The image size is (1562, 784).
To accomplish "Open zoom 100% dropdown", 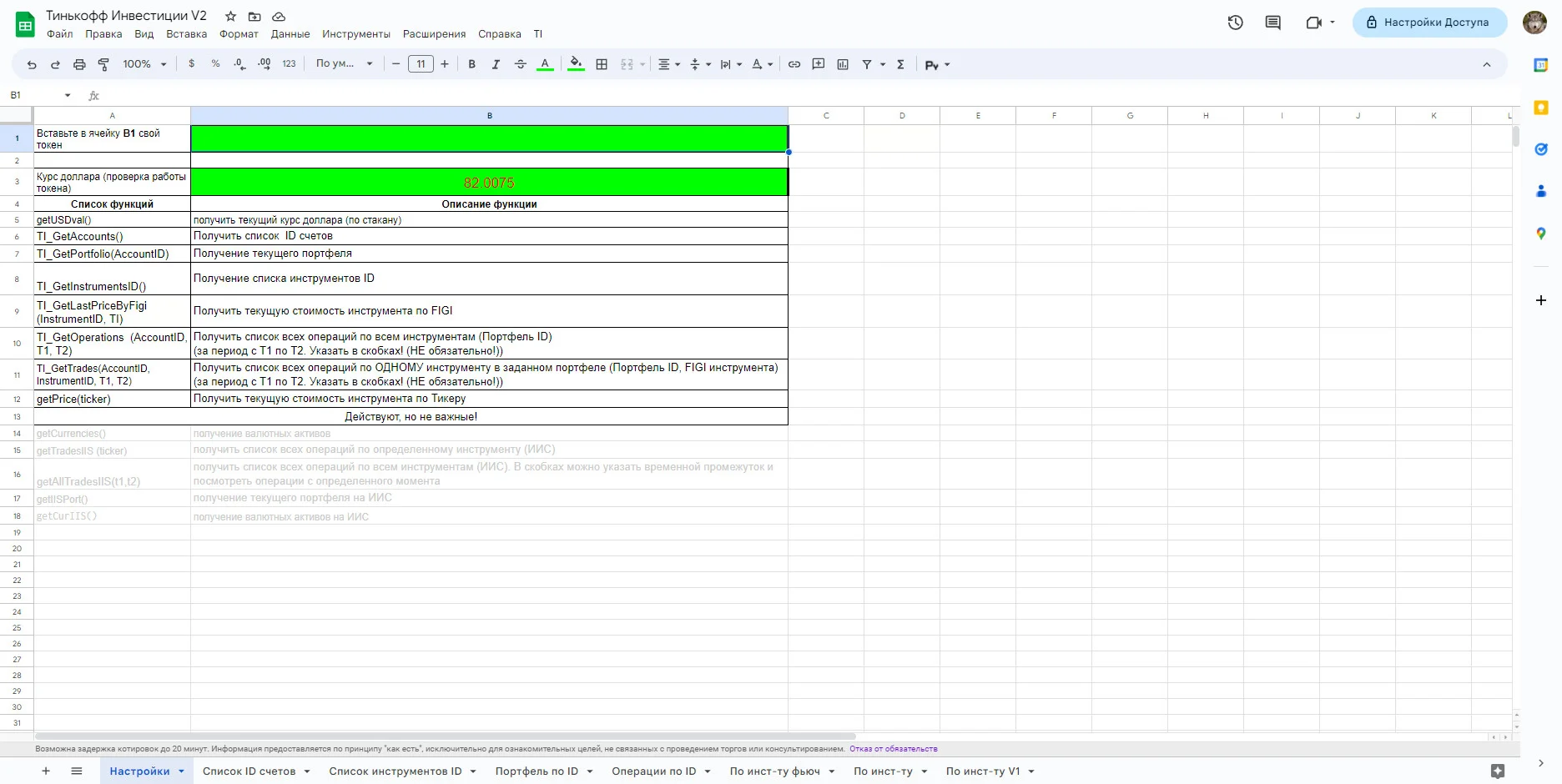I will (x=144, y=64).
